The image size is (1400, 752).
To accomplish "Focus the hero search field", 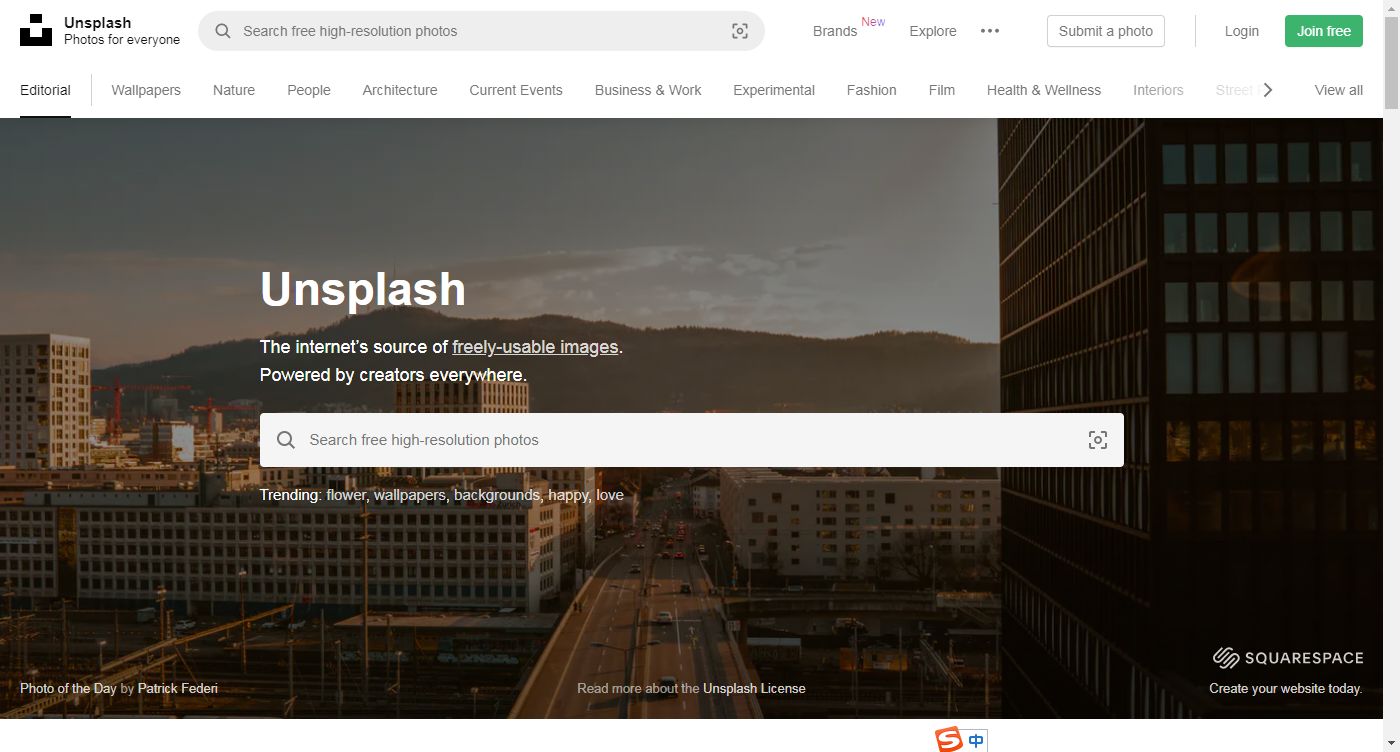I will click(692, 440).
